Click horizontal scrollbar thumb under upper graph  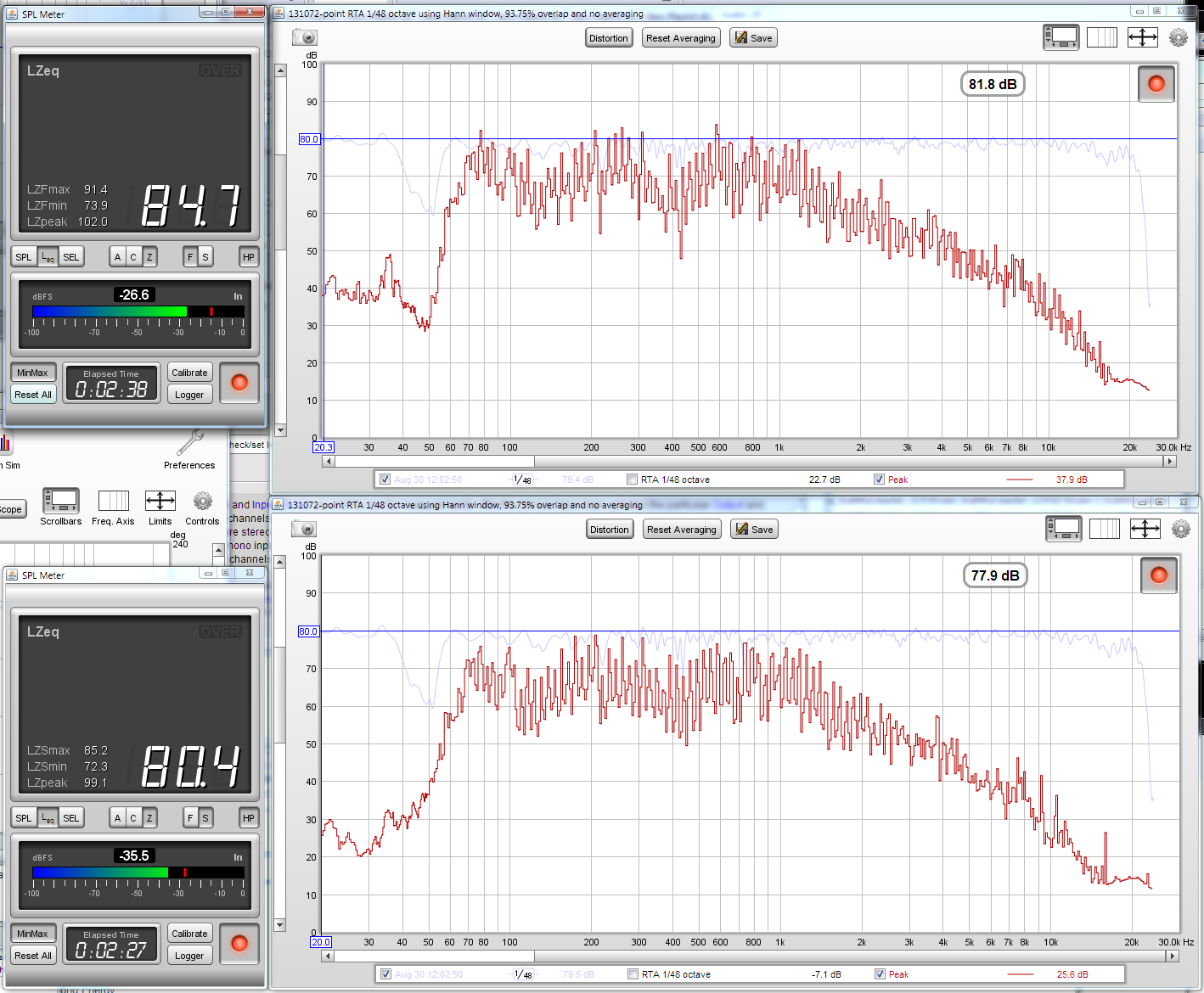point(435,462)
